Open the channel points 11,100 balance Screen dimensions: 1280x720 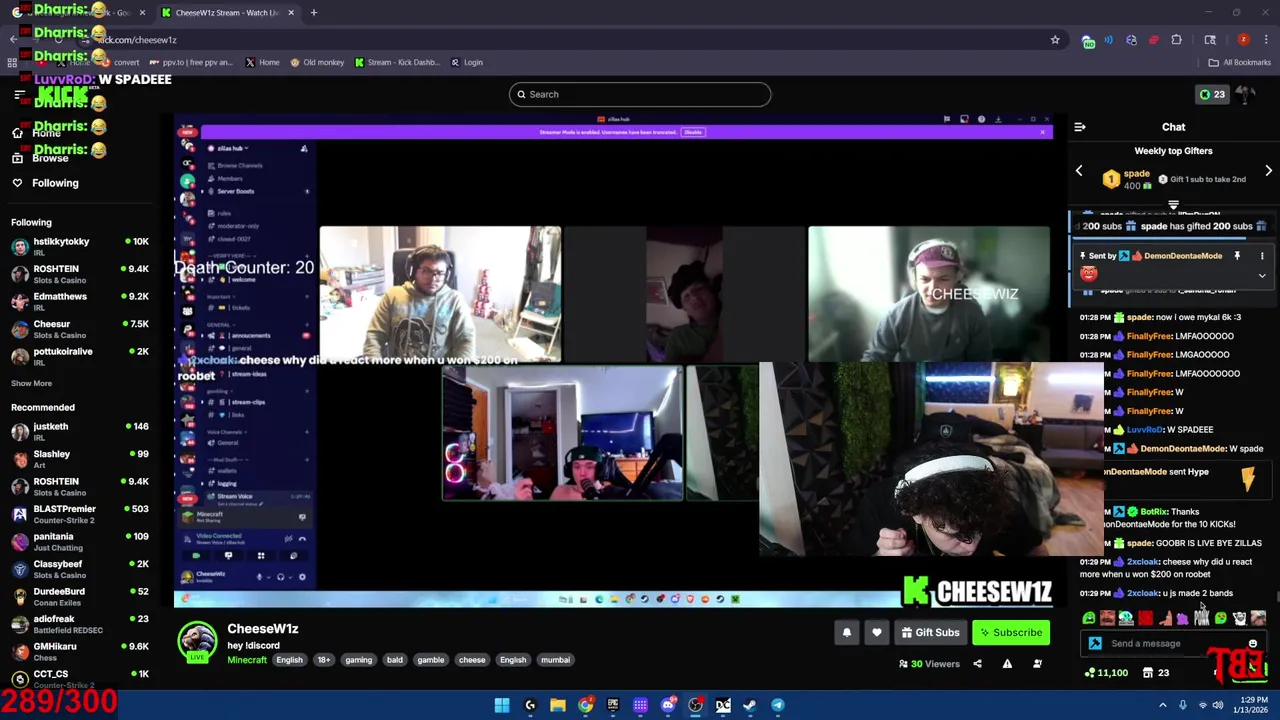[x=1107, y=673]
